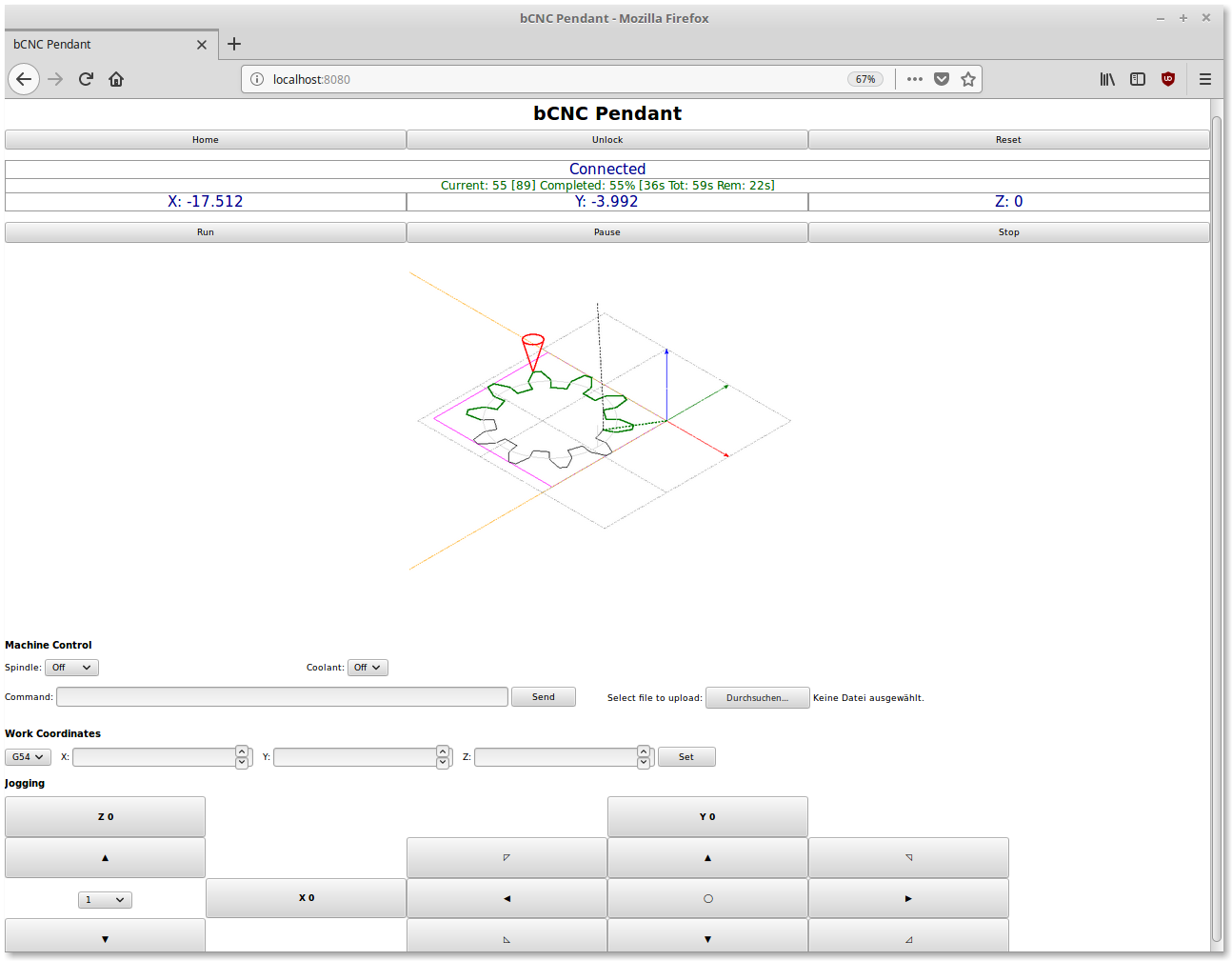The height and width of the screenshot is (961, 1232).
Task: Jog X axis left arrow
Action: click(507, 898)
